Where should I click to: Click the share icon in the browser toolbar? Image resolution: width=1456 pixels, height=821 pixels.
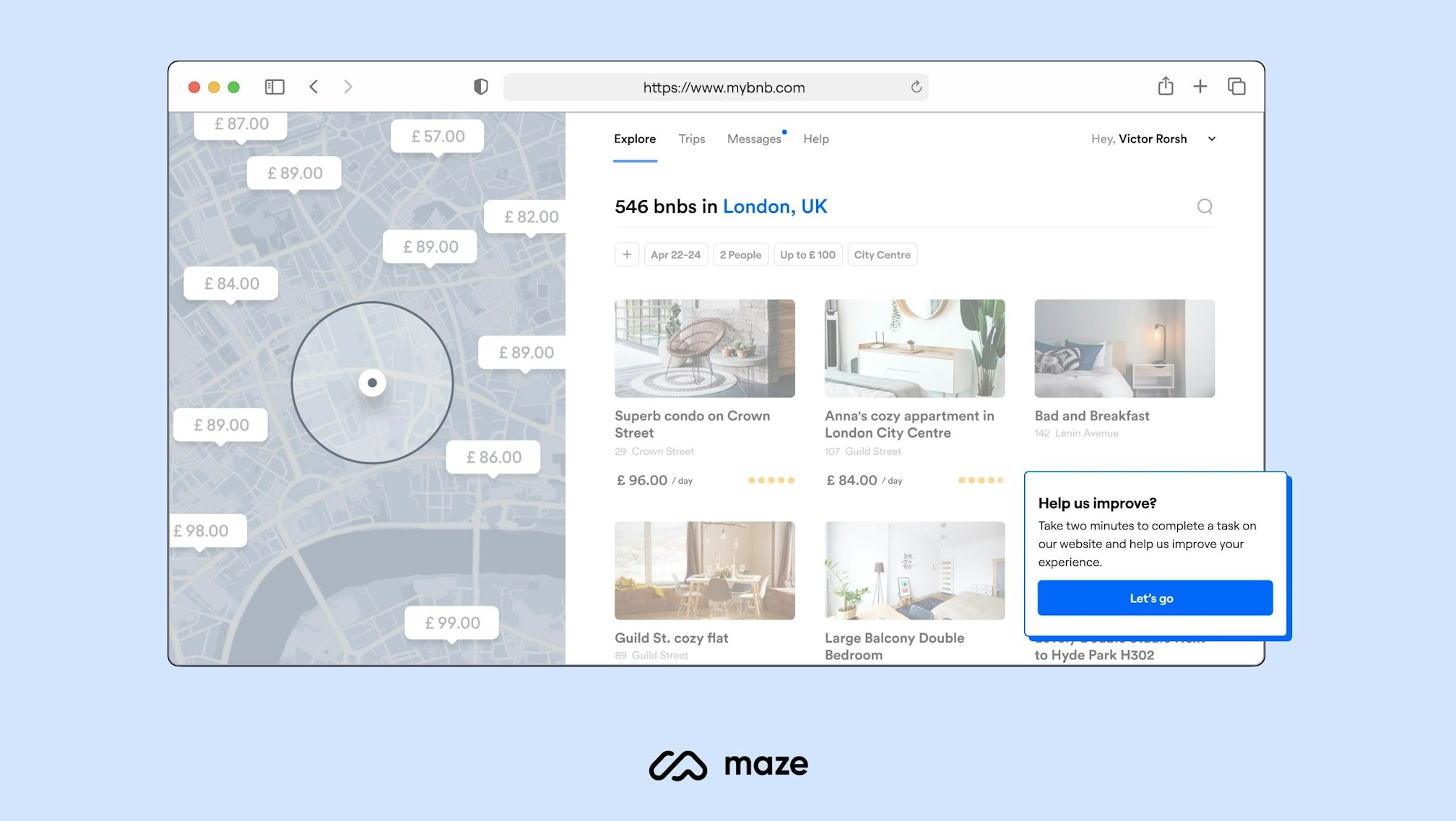tap(1165, 86)
